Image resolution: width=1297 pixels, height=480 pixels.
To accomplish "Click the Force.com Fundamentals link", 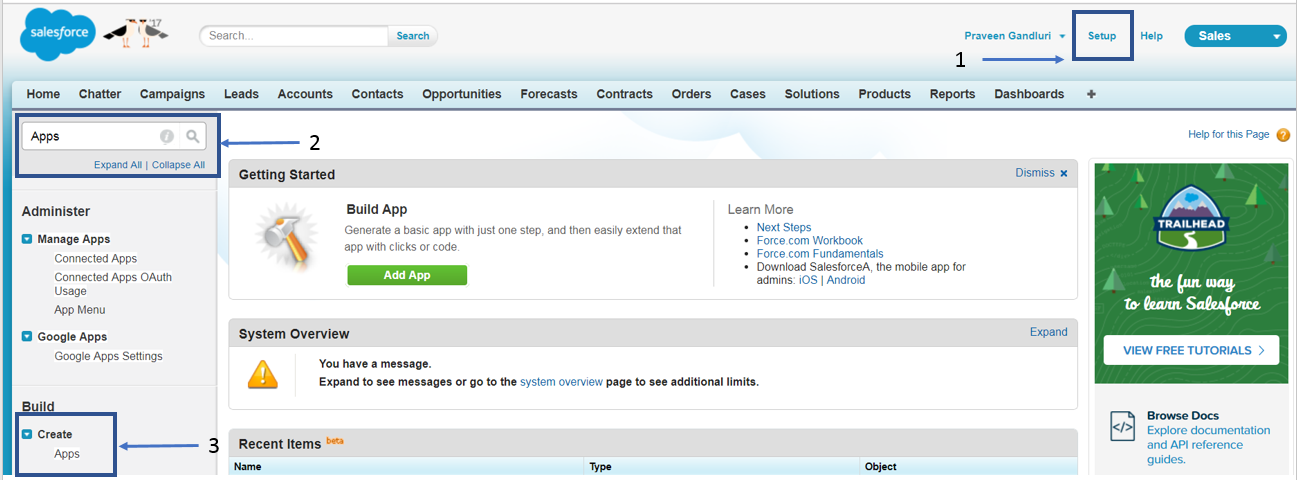I will (x=820, y=254).
